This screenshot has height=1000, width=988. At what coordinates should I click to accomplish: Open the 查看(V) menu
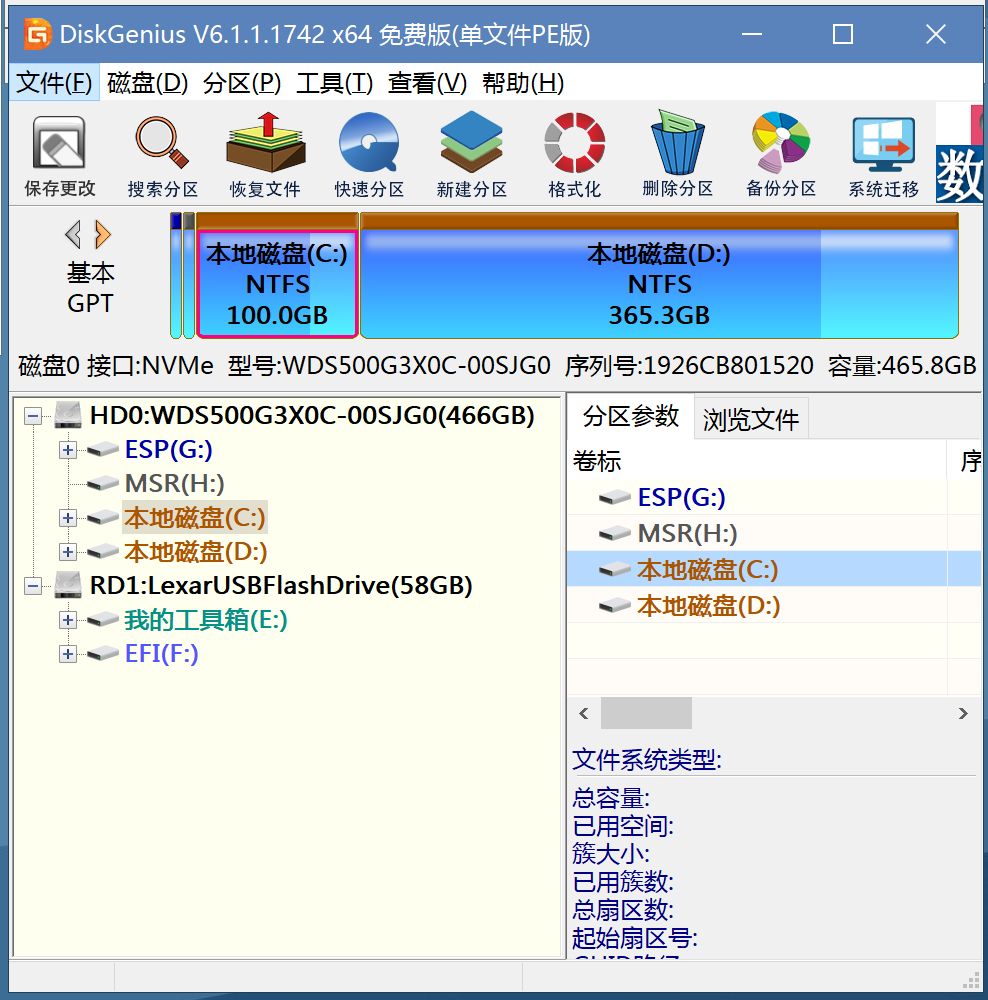(x=427, y=83)
